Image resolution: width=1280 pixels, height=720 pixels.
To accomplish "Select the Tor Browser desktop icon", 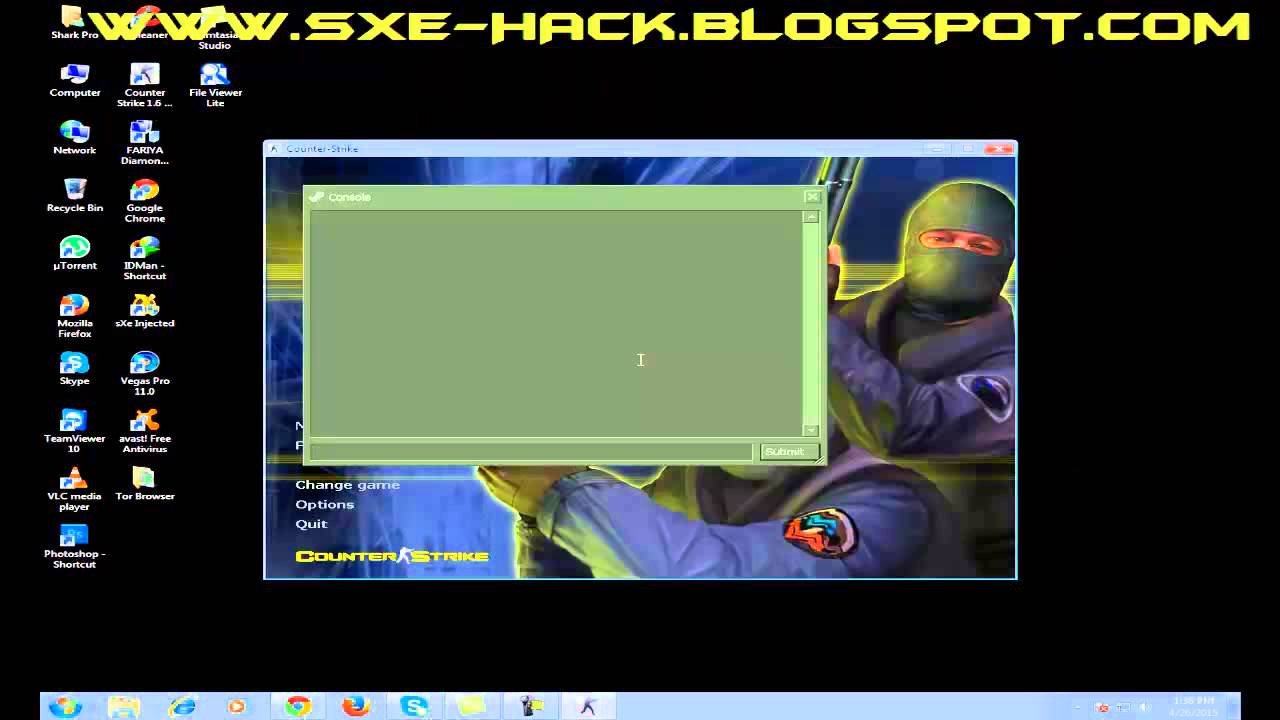I will coord(145,484).
